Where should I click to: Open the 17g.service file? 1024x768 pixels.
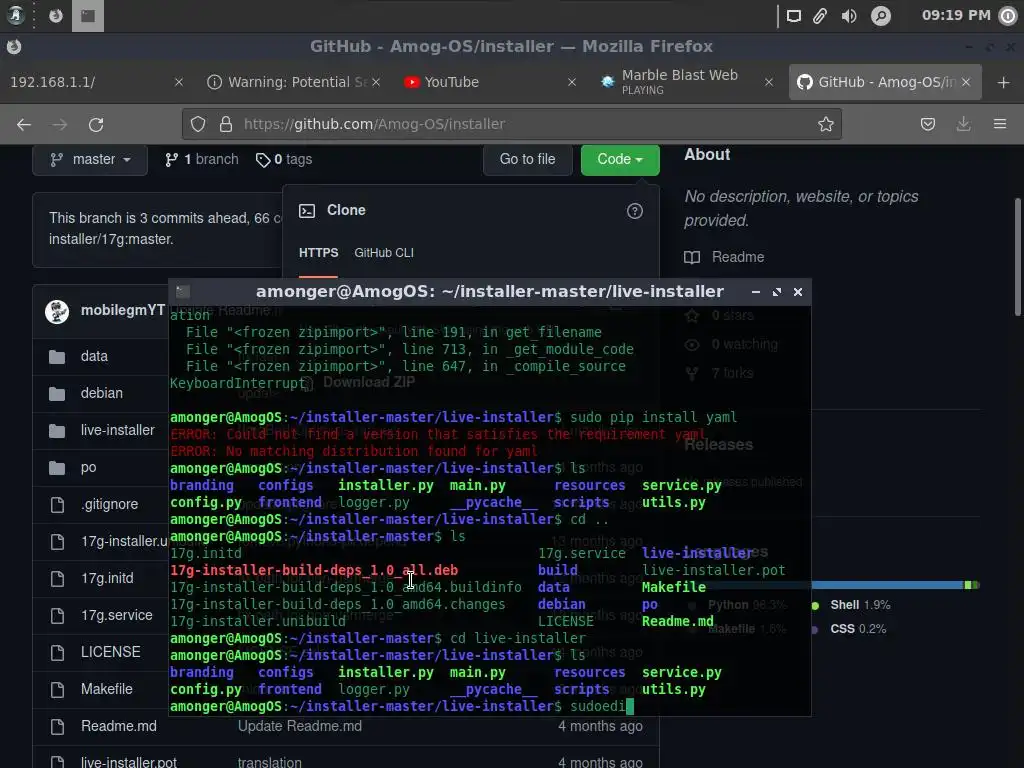coord(116,615)
